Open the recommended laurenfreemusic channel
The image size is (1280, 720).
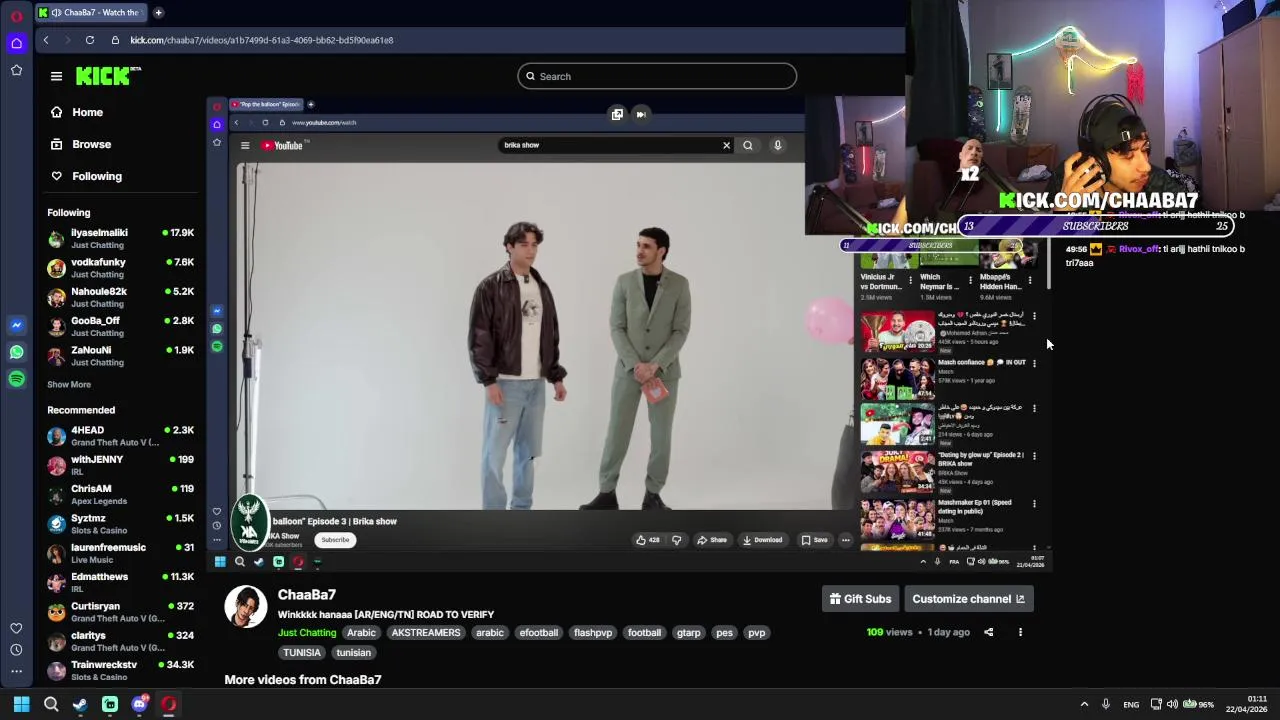[120, 553]
